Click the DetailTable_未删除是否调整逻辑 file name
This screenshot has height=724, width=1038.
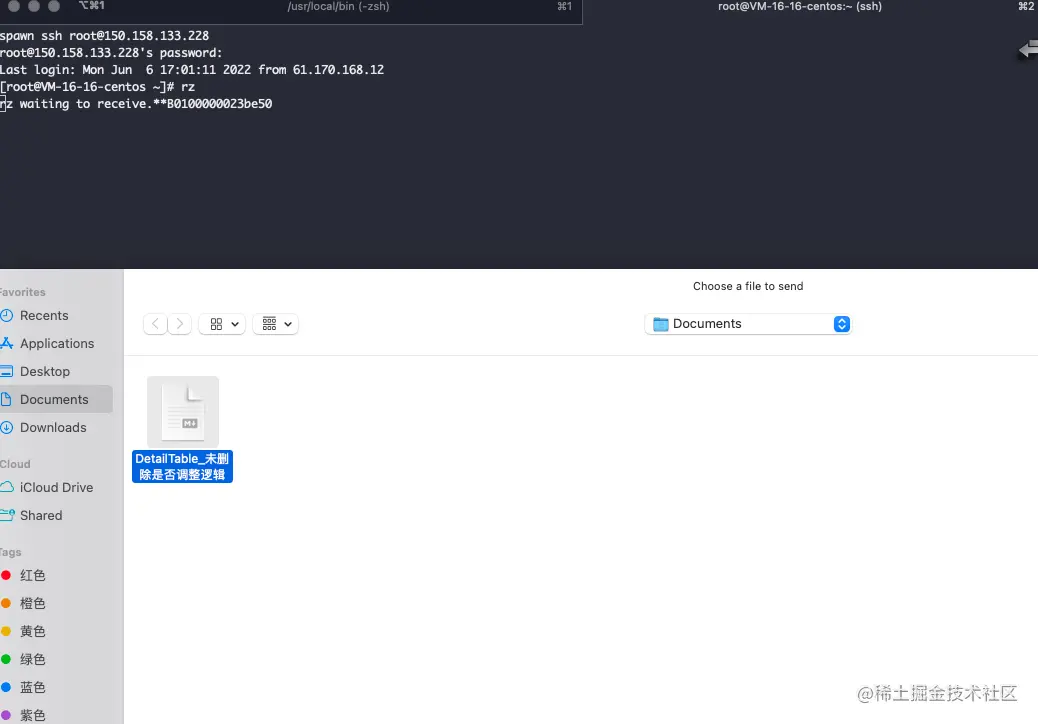tap(182, 467)
